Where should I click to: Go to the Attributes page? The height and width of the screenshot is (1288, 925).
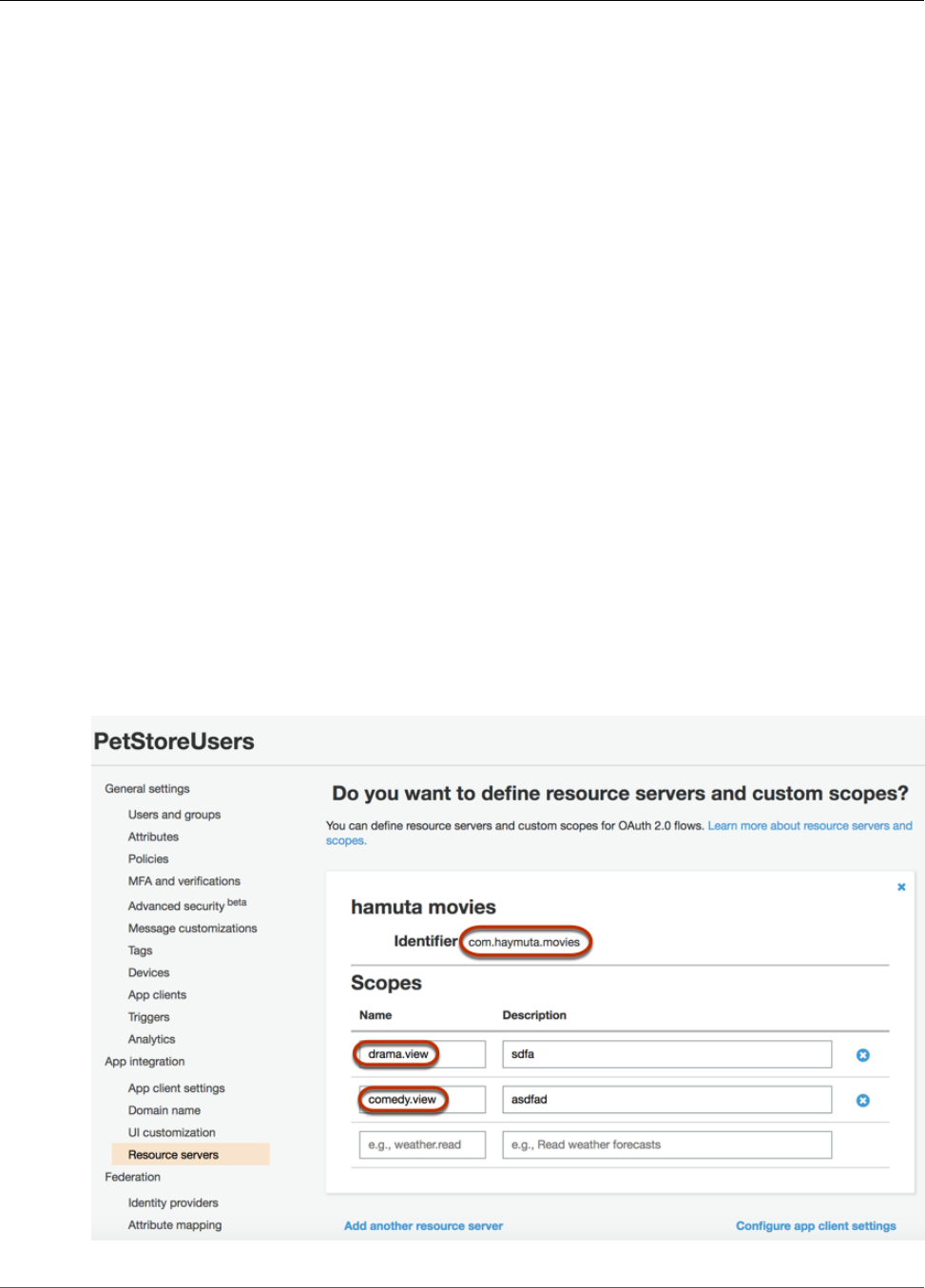pyautogui.click(x=153, y=836)
